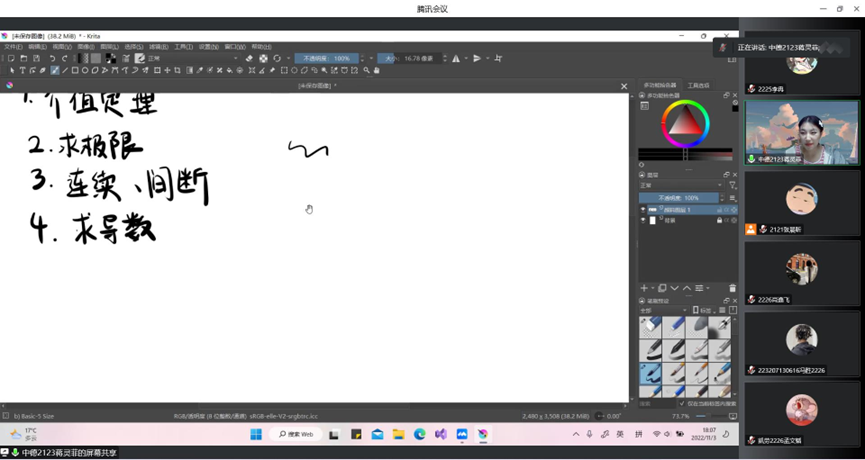Open the 文件 menu
Viewport: 865px width, 460px height.
point(12,47)
